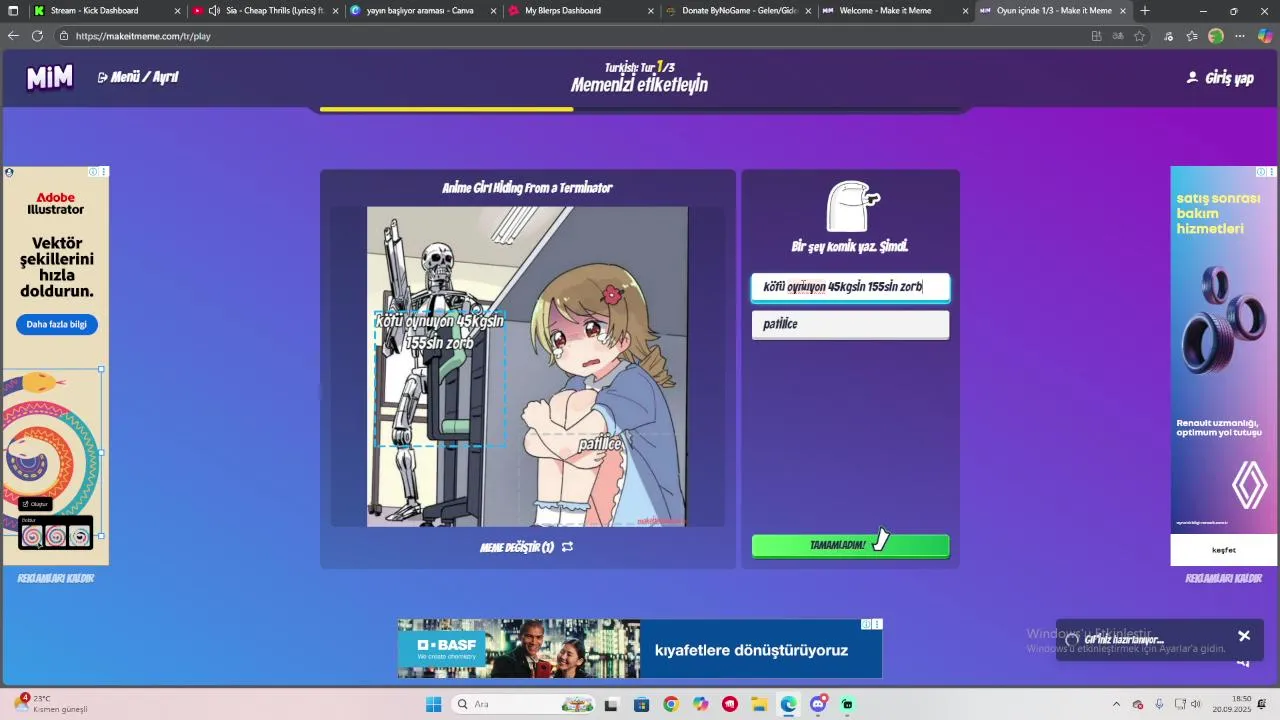Click the swap arrows icon next to Meme Değiştir
The image size is (1280, 720).
(567, 547)
